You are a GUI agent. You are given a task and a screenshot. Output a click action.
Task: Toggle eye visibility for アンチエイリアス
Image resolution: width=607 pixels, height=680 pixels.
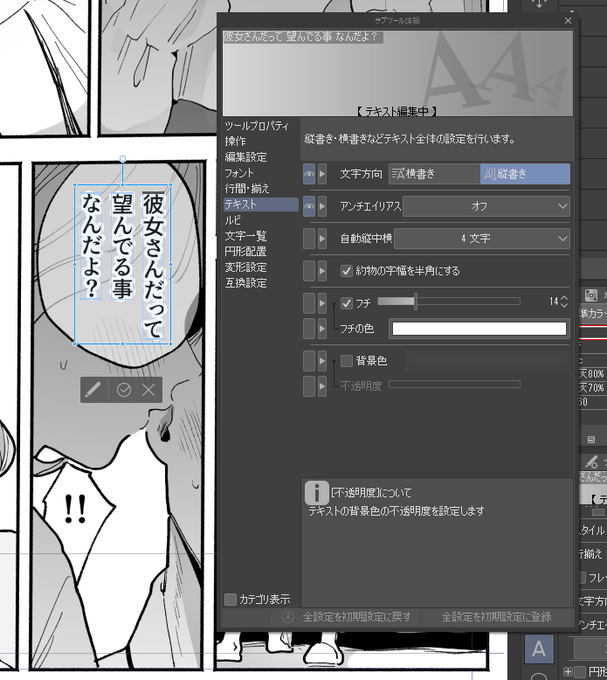tap(309, 206)
